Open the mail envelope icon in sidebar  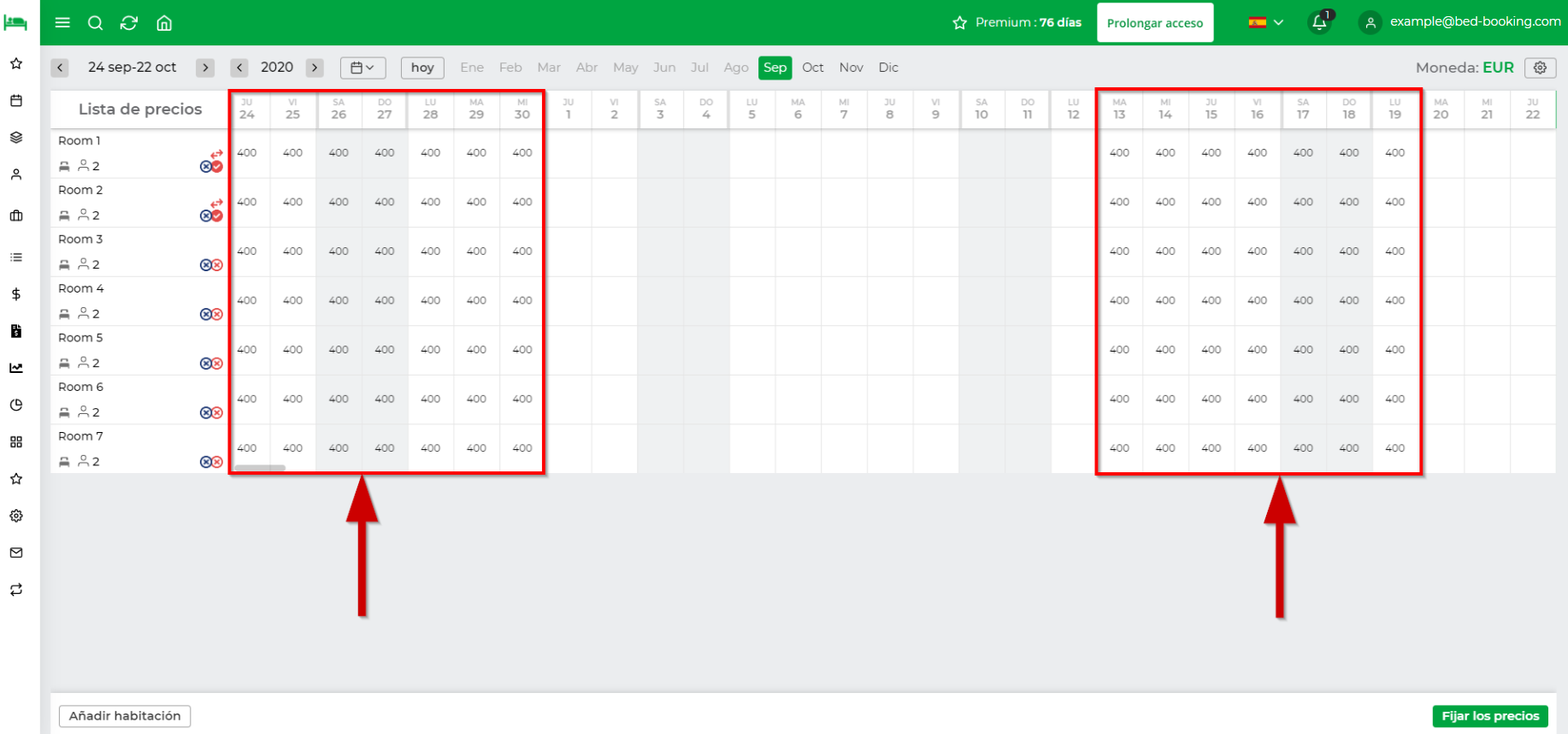[x=16, y=553]
